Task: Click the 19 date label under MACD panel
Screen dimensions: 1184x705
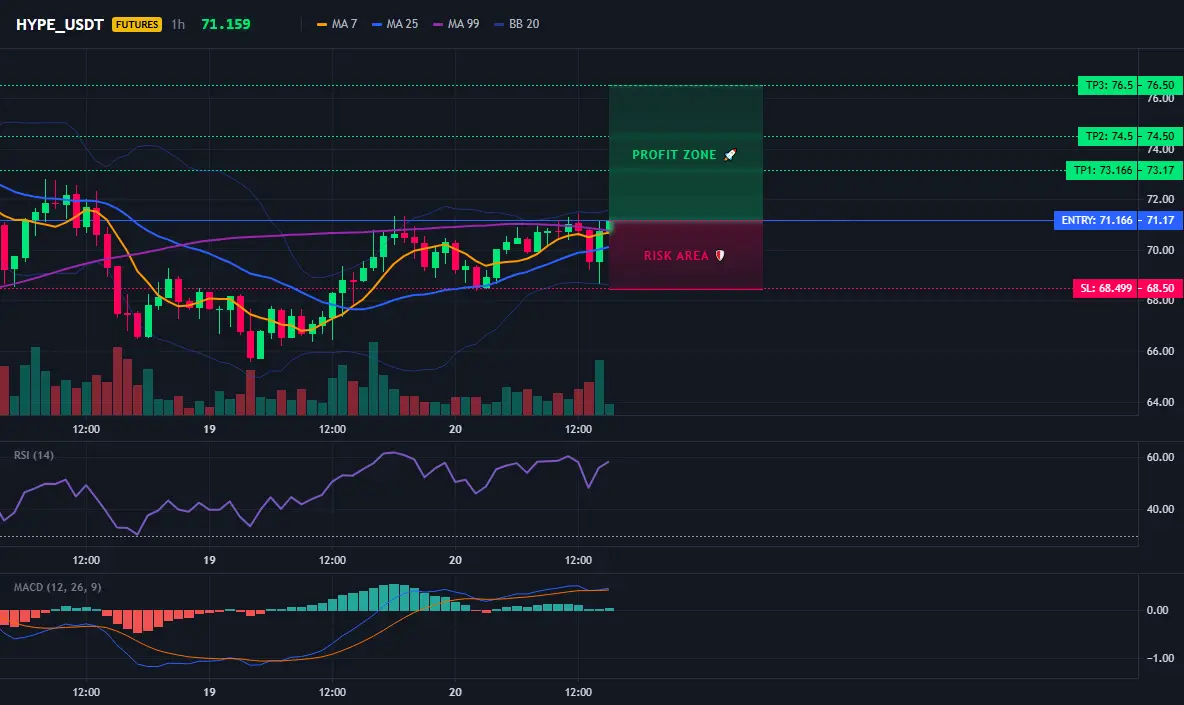Action: (x=209, y=692)
